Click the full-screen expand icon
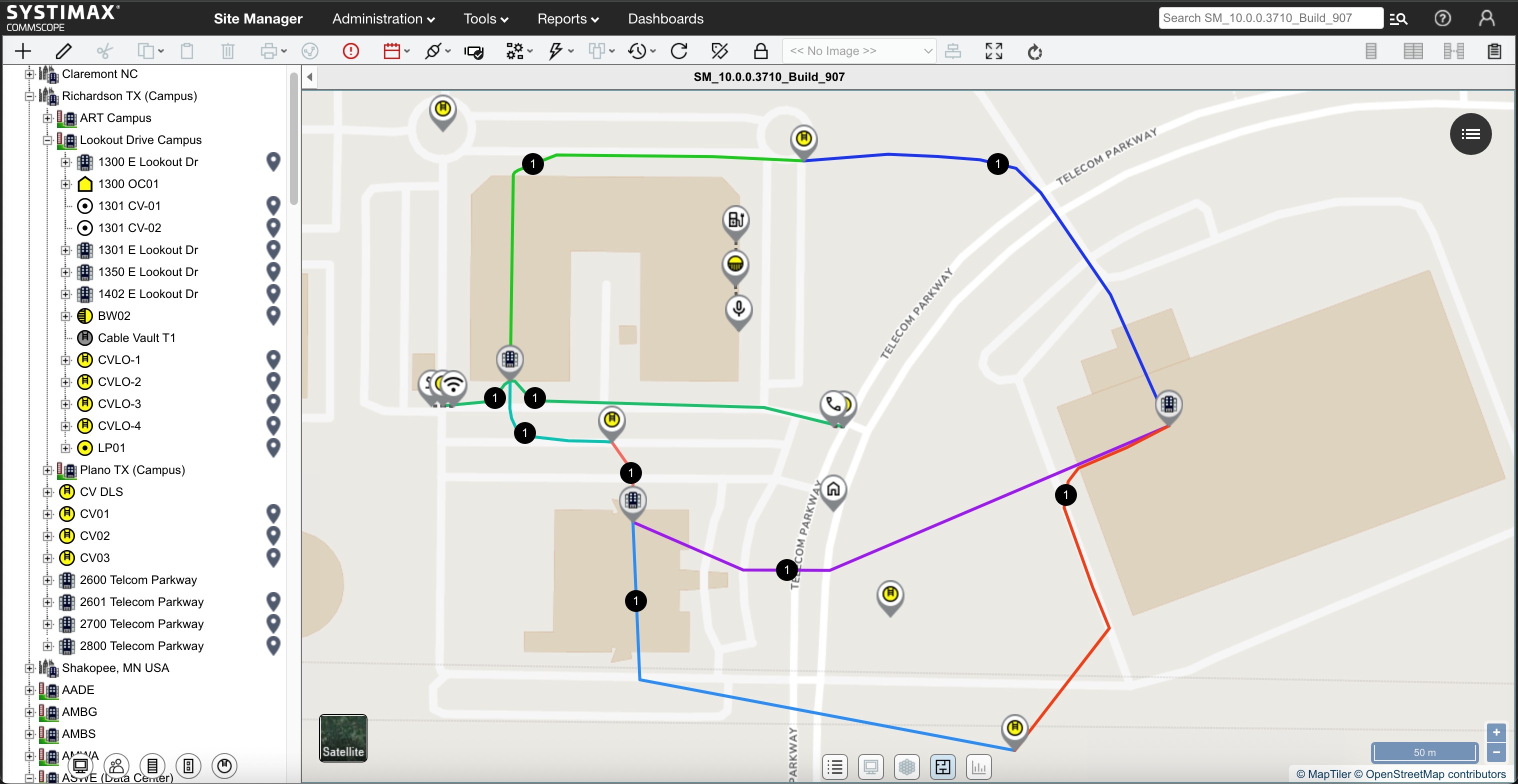1518x784 pixels. tap(993, 51)
